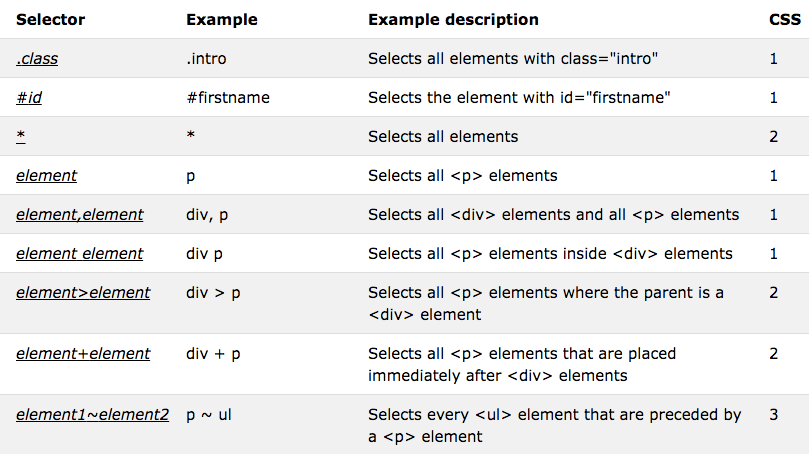Screen dimensions: 809x454
Task: Click the 'div + p' example cell
Action: (213, 354)
